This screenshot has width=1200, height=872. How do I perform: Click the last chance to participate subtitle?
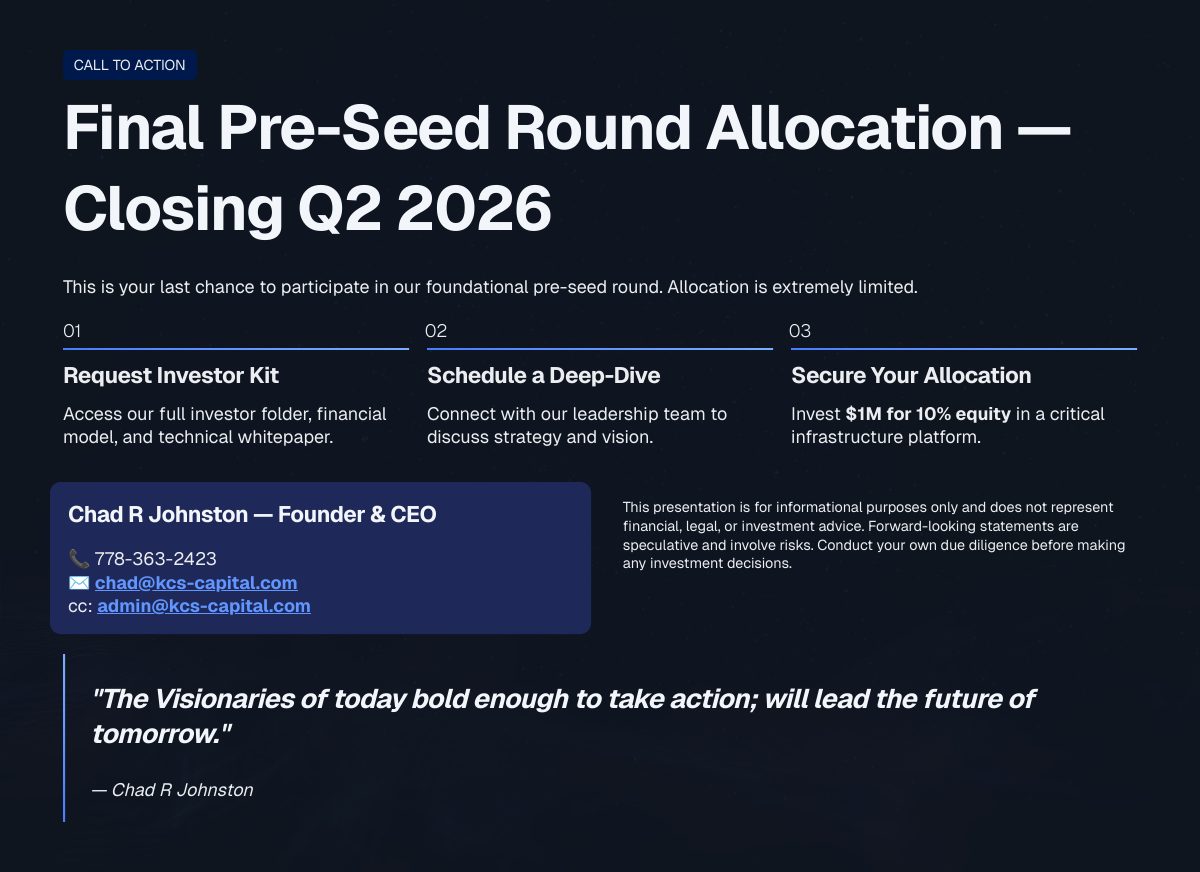(490, 288)
